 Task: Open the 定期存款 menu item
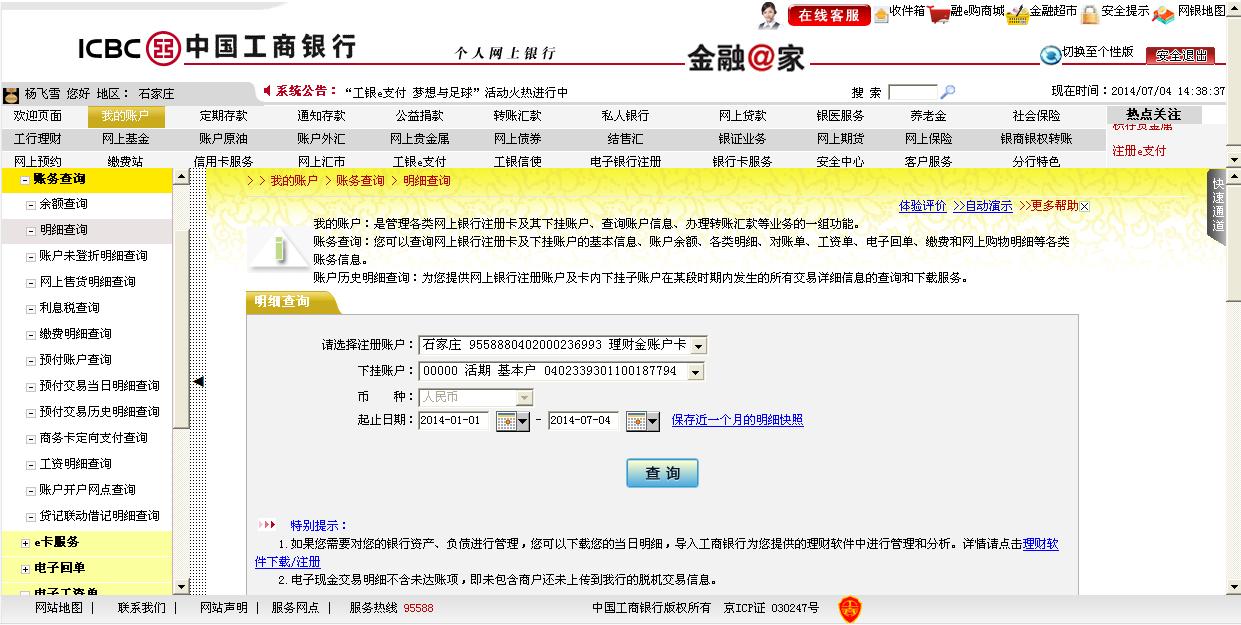pos(223,116)
